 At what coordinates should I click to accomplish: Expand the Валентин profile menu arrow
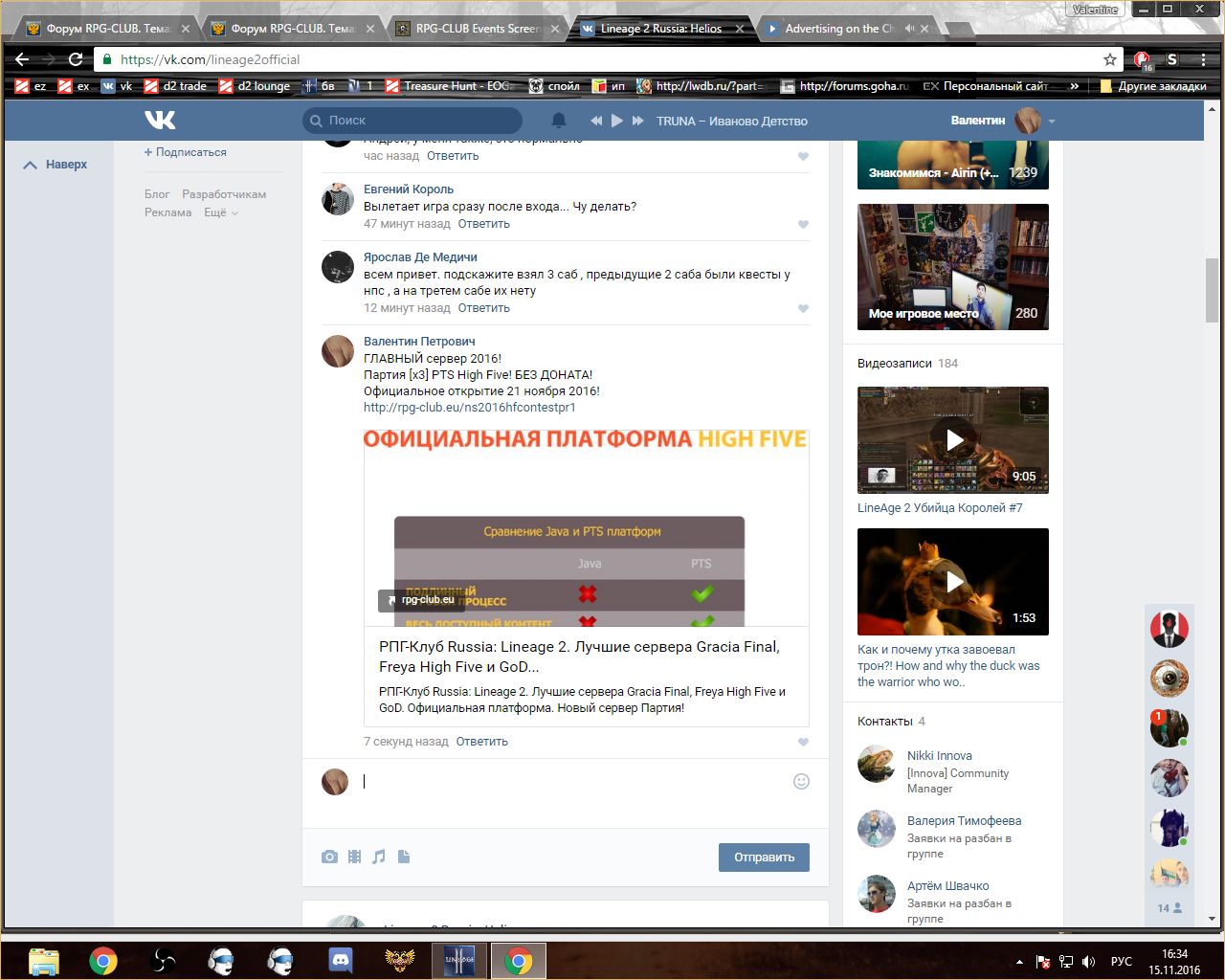pos(1052,122)
